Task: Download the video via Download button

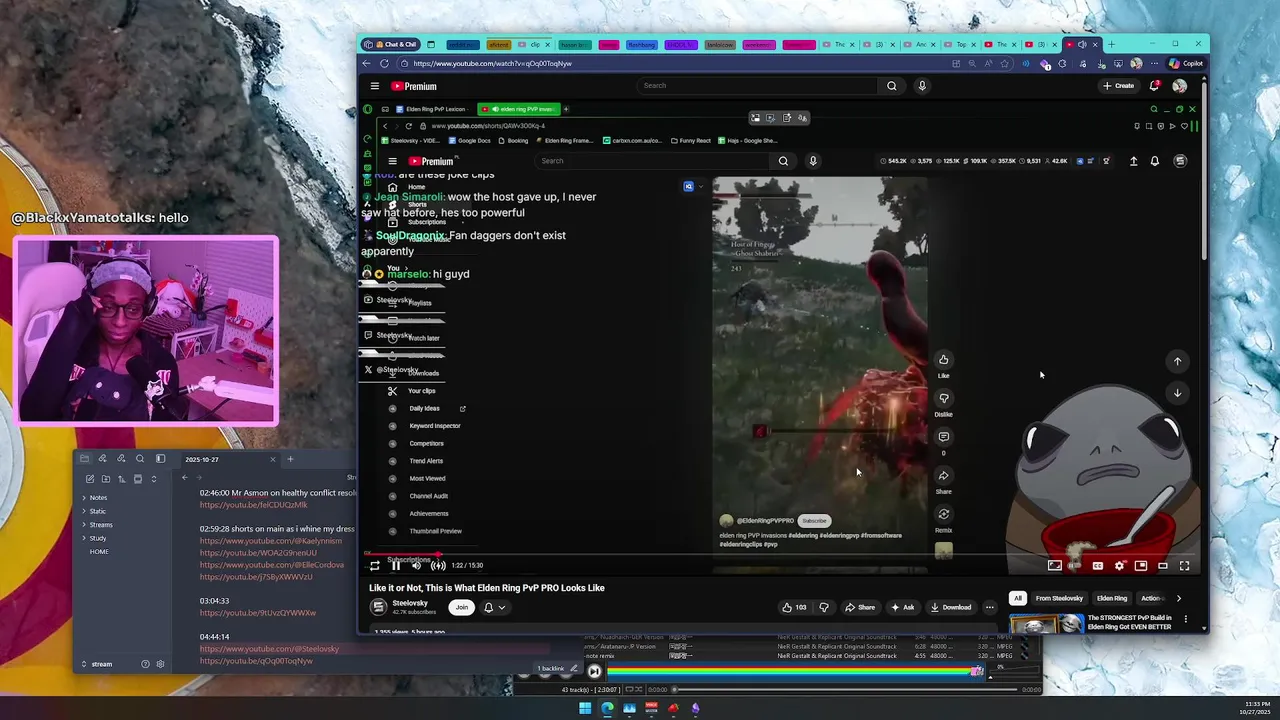Action: (950, 607)
